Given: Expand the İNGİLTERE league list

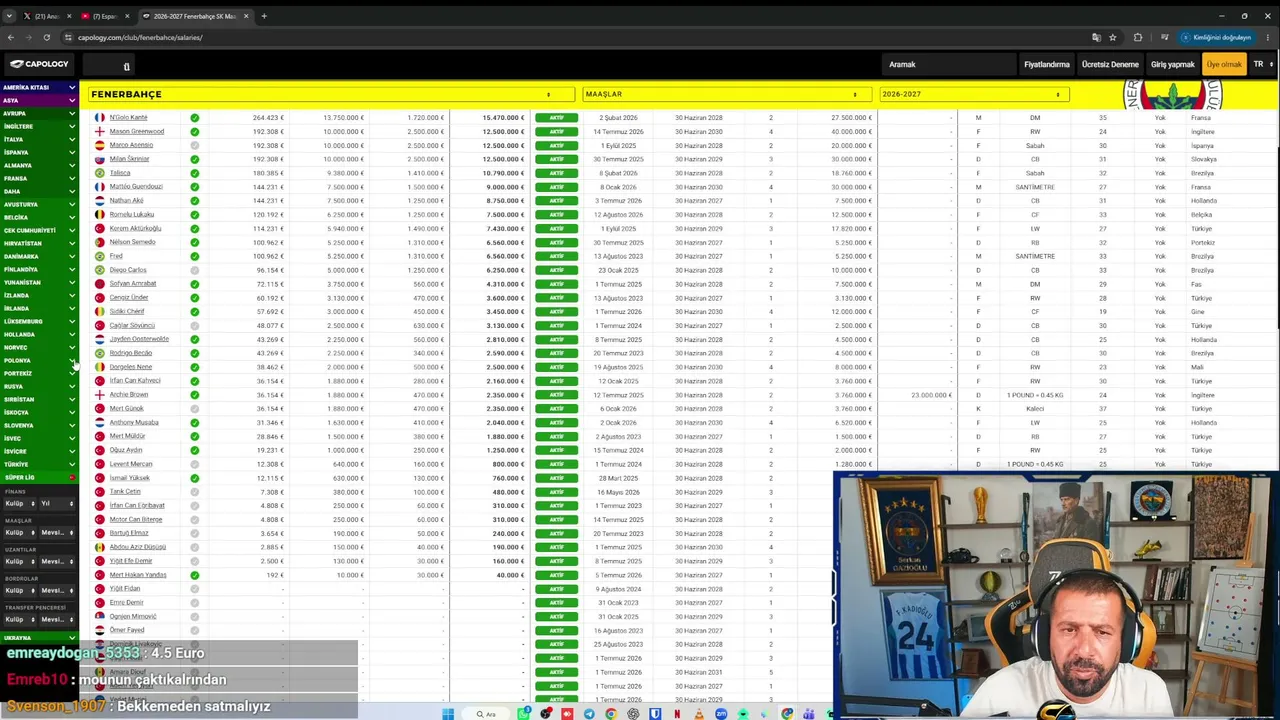Looking at the screenshot, I should point(39,126).
